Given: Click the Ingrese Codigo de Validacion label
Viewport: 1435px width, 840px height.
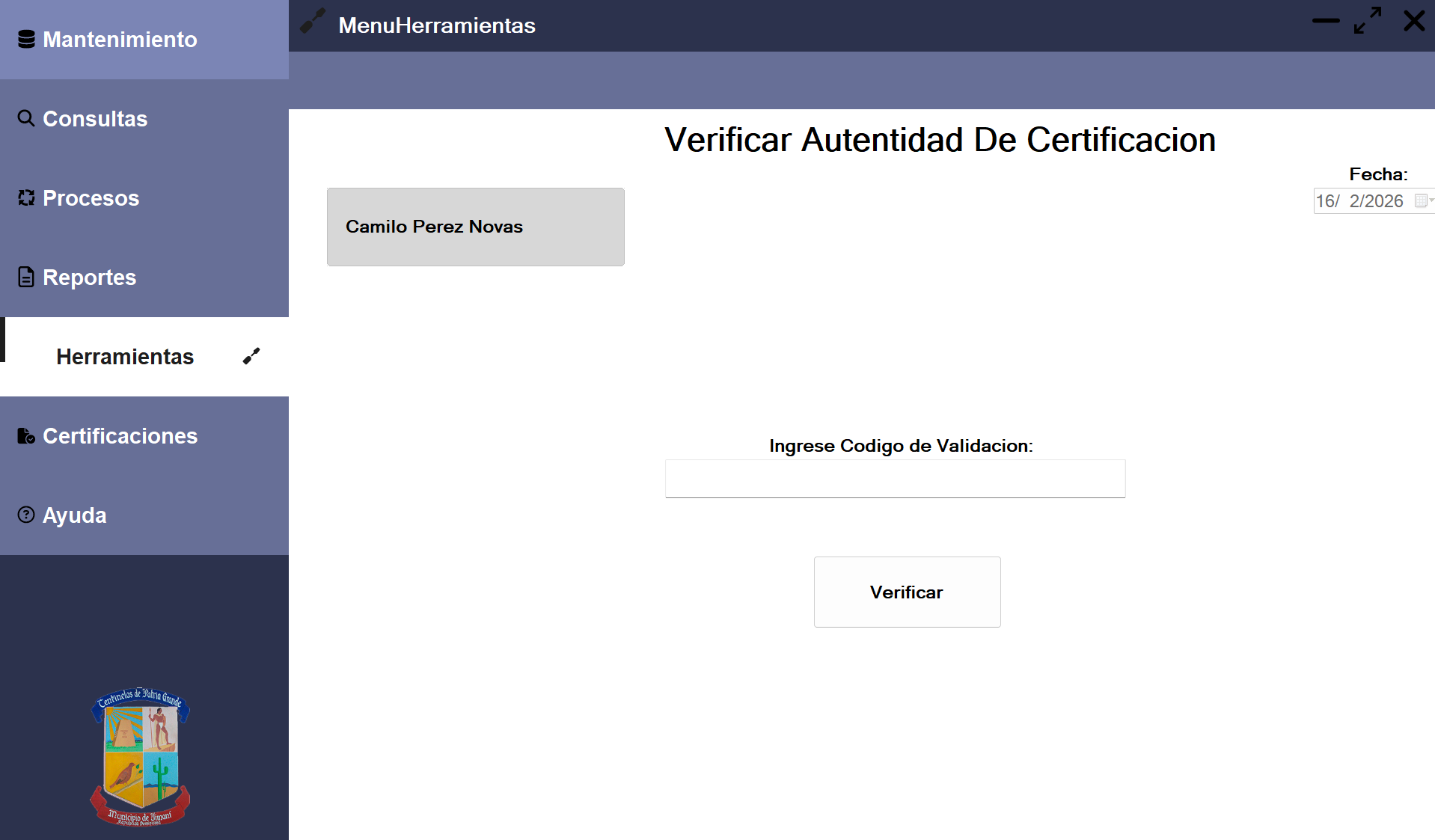Looking at the screenshot, I should pyautogui.click(x=901, y=446).
